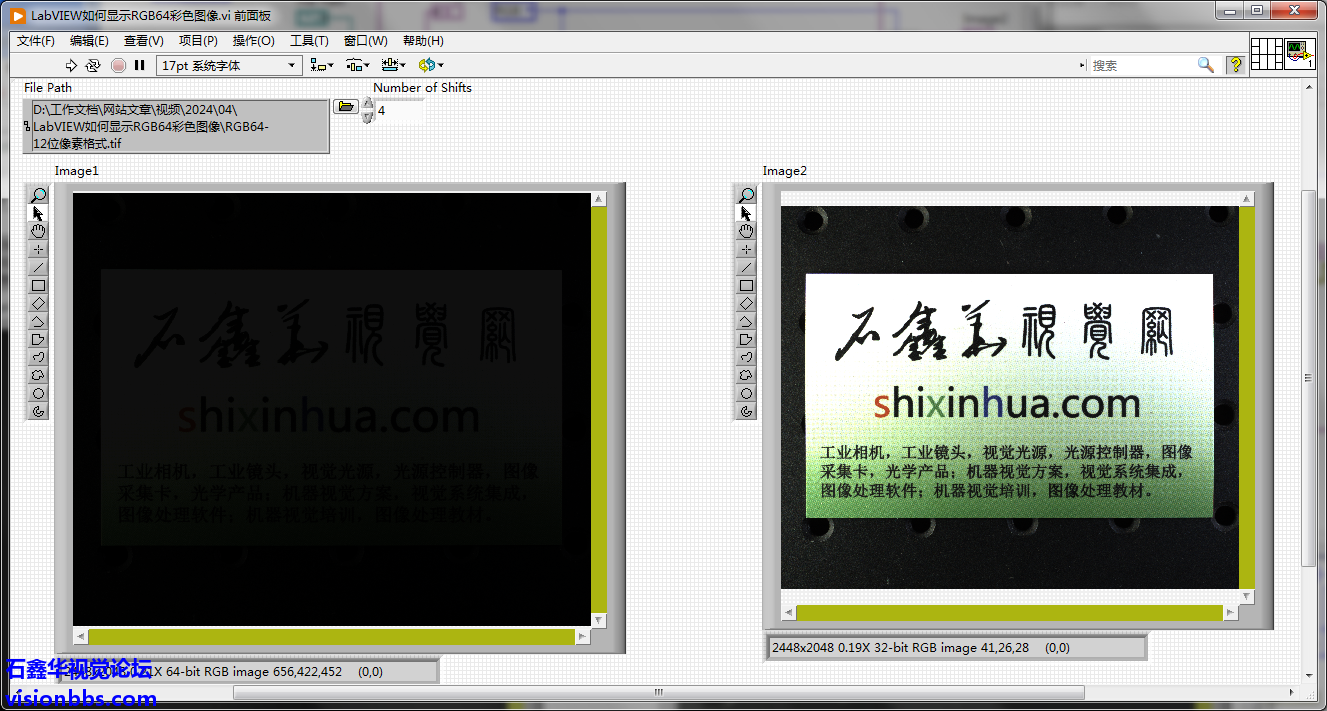Click the Run Continuously button
Viewport: 1327px width, 711px height.
[x=93, y=65]
